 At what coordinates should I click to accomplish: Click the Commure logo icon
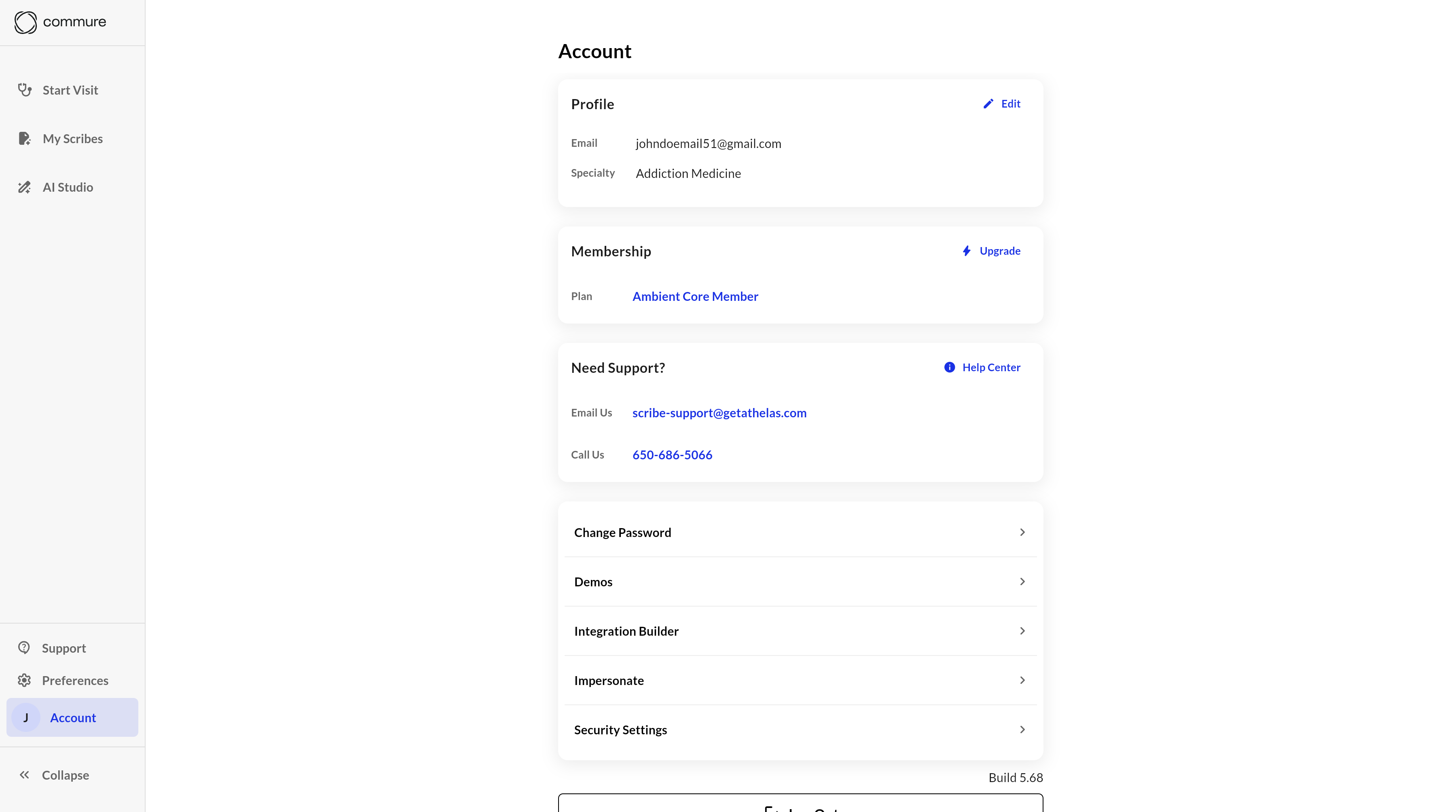[x=25, y=23]
